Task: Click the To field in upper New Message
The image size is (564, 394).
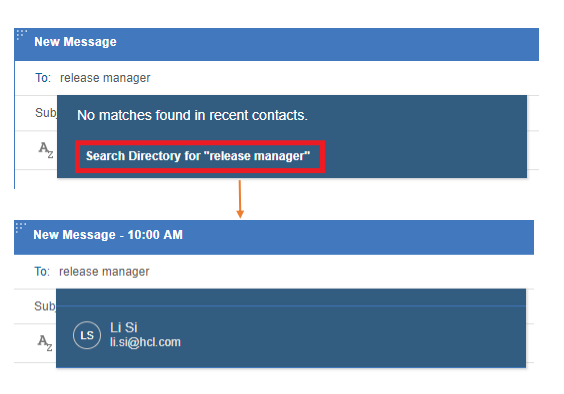Action: 277,78
